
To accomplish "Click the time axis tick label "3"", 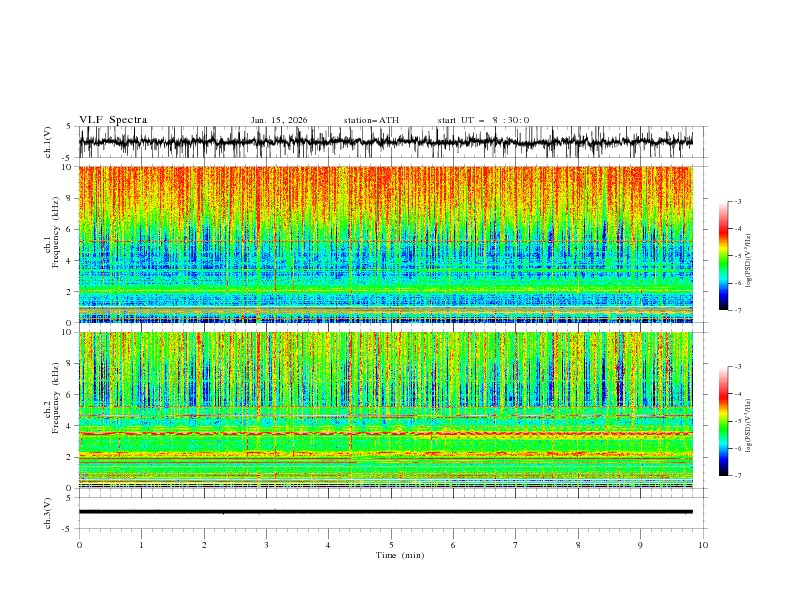I will (x=266, y=545).
